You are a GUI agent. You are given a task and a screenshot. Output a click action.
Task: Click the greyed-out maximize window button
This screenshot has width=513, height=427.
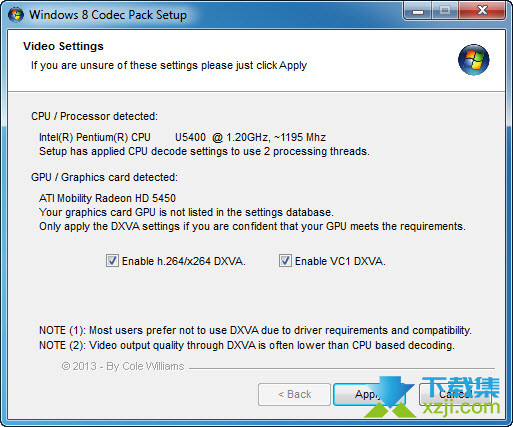(x=445, y=11)
